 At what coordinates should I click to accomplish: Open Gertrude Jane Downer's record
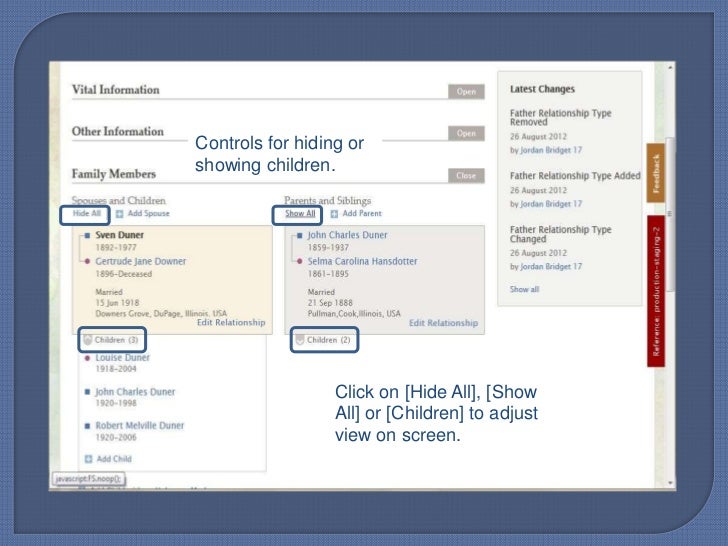(x=141, y=261)
